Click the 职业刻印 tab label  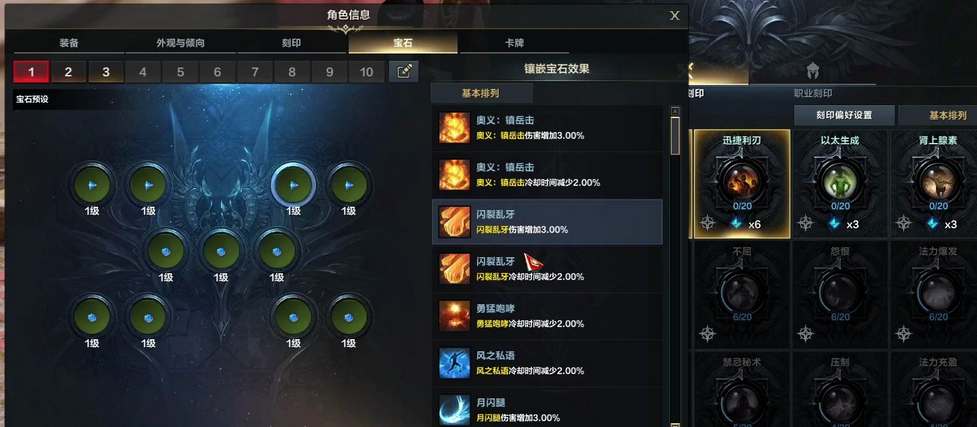[813, 94]
